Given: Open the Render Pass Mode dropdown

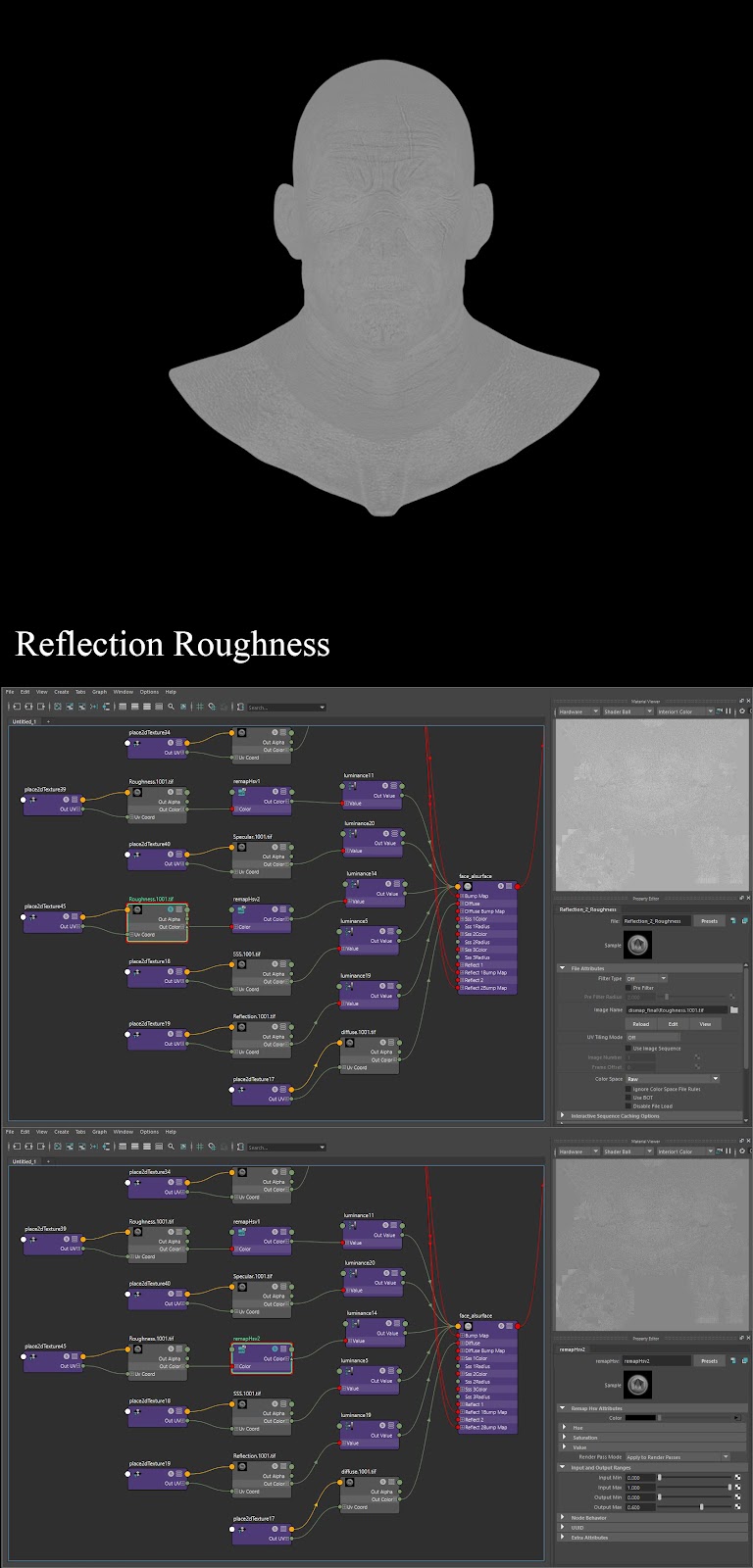Looking at the screenshot, I should pos(678,1457).
